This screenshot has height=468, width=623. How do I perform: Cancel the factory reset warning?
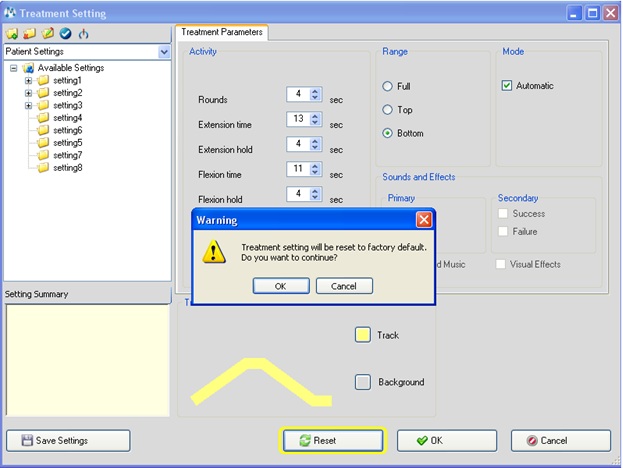344,286
